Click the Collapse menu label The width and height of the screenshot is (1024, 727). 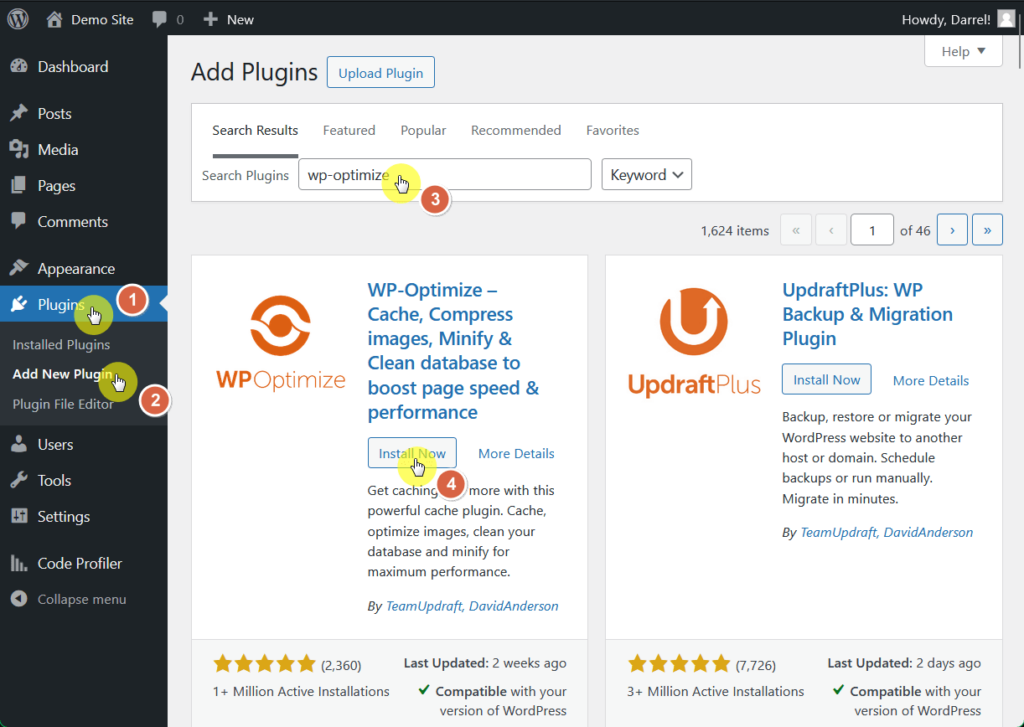tap(82, 599)
